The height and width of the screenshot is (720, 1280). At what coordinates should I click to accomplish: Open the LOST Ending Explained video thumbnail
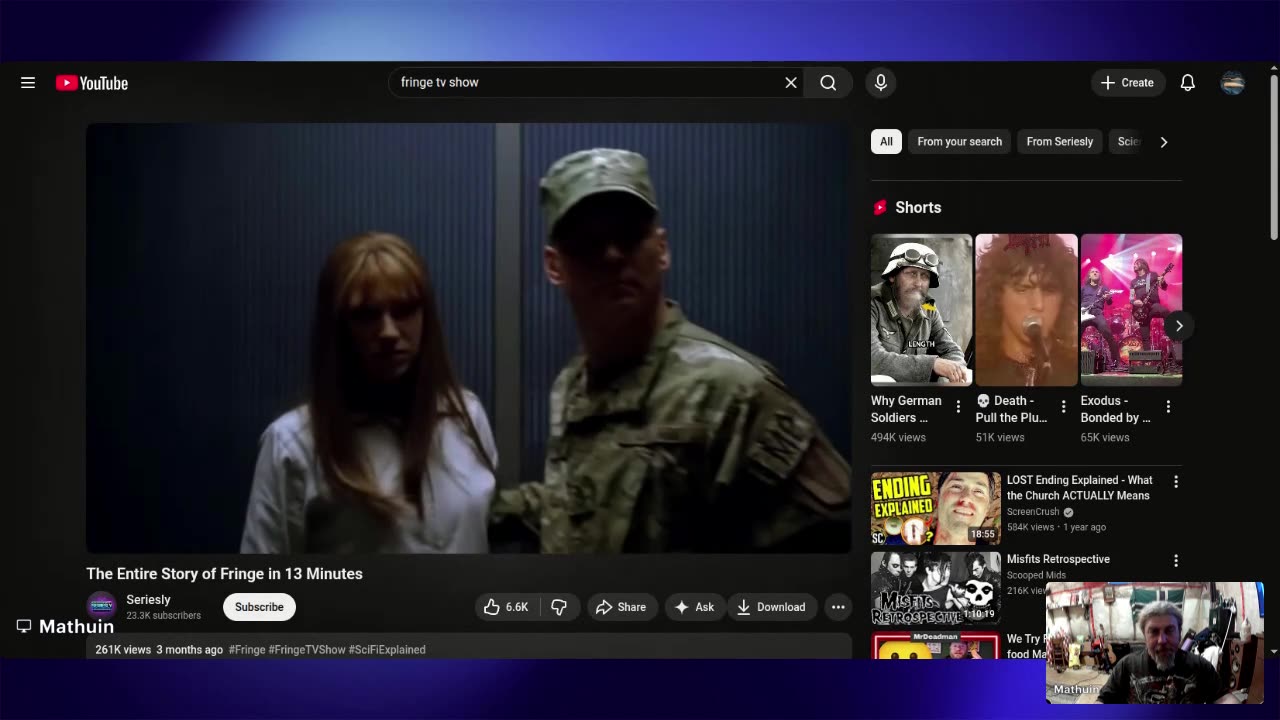point(935,508)
